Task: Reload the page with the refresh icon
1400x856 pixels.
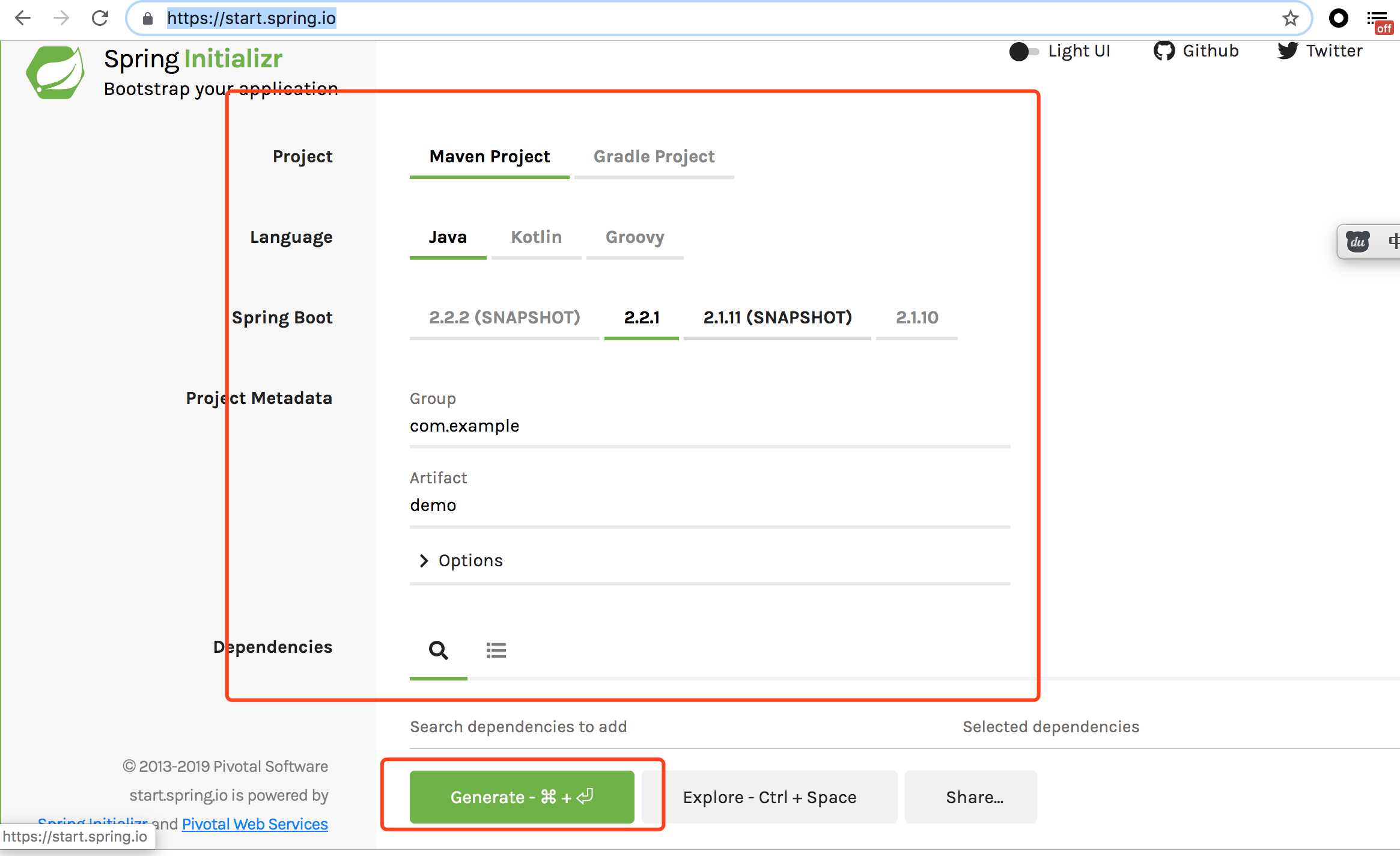Action: point(100,18)
